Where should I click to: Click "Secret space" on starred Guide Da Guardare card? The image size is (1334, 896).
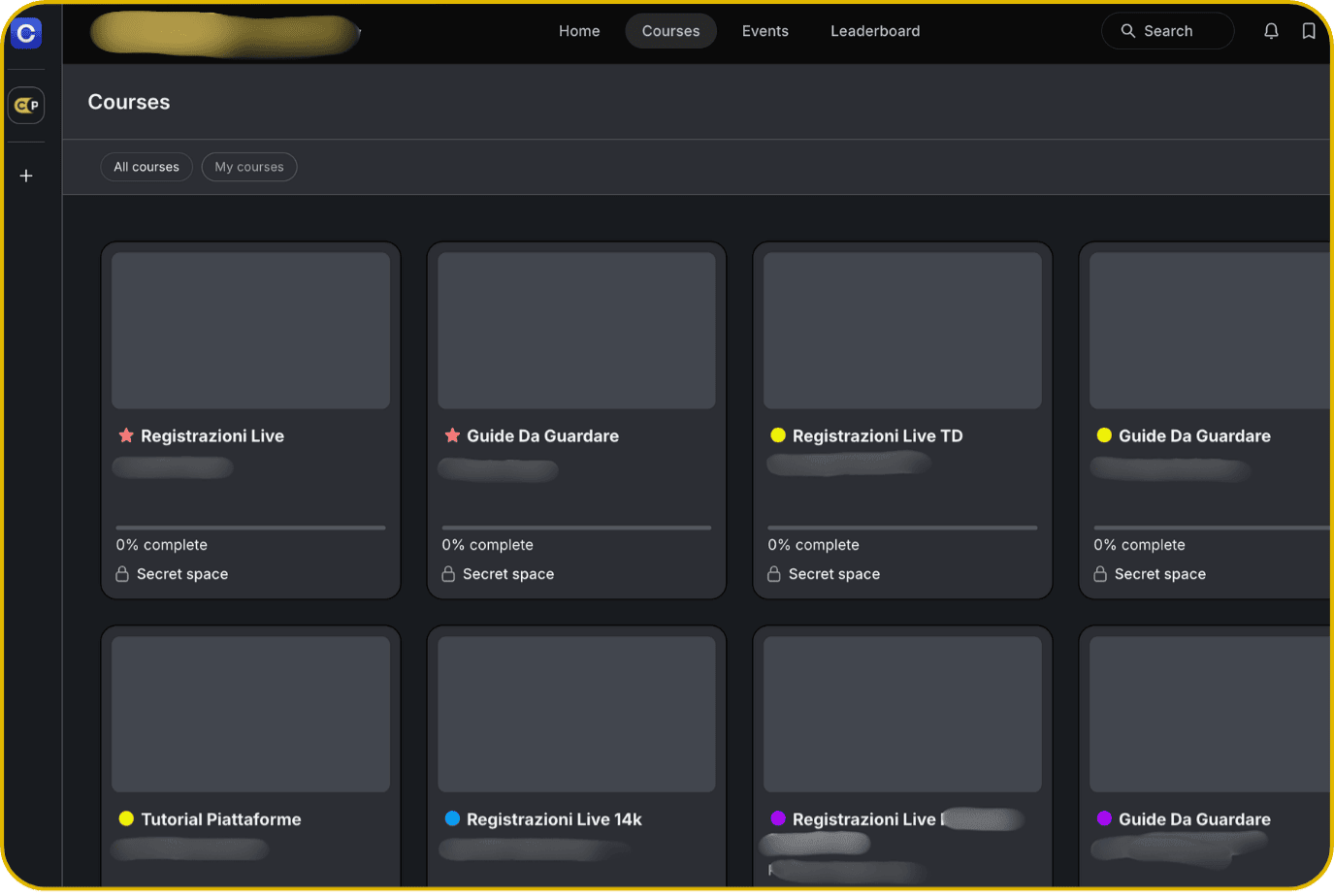[508, 574]
